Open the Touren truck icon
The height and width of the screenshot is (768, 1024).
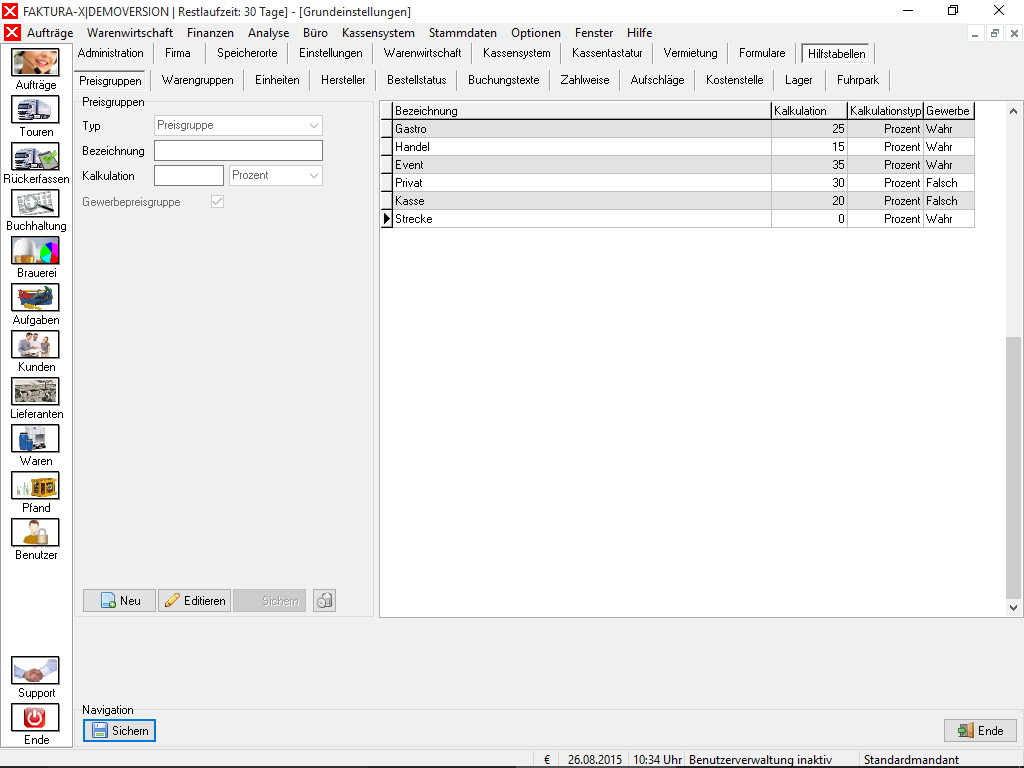coord(35,109)
